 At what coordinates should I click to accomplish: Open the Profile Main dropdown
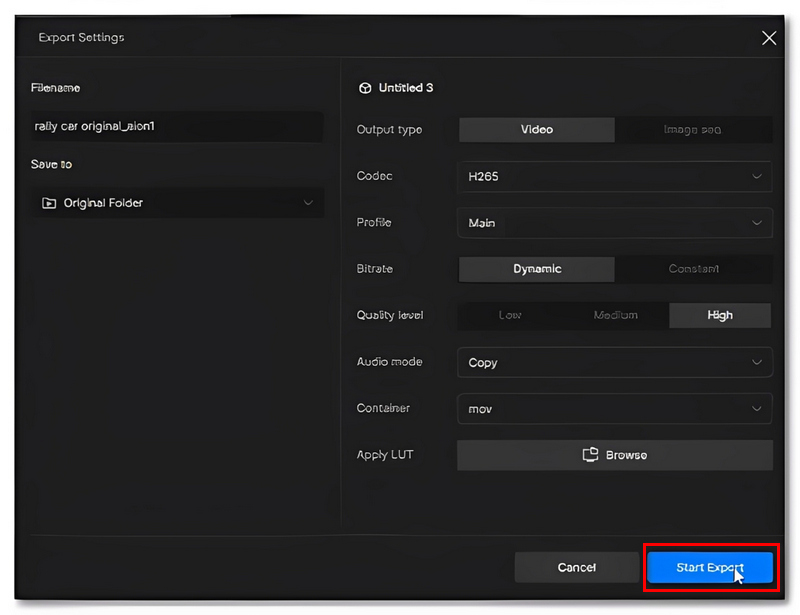coord(615,223)
